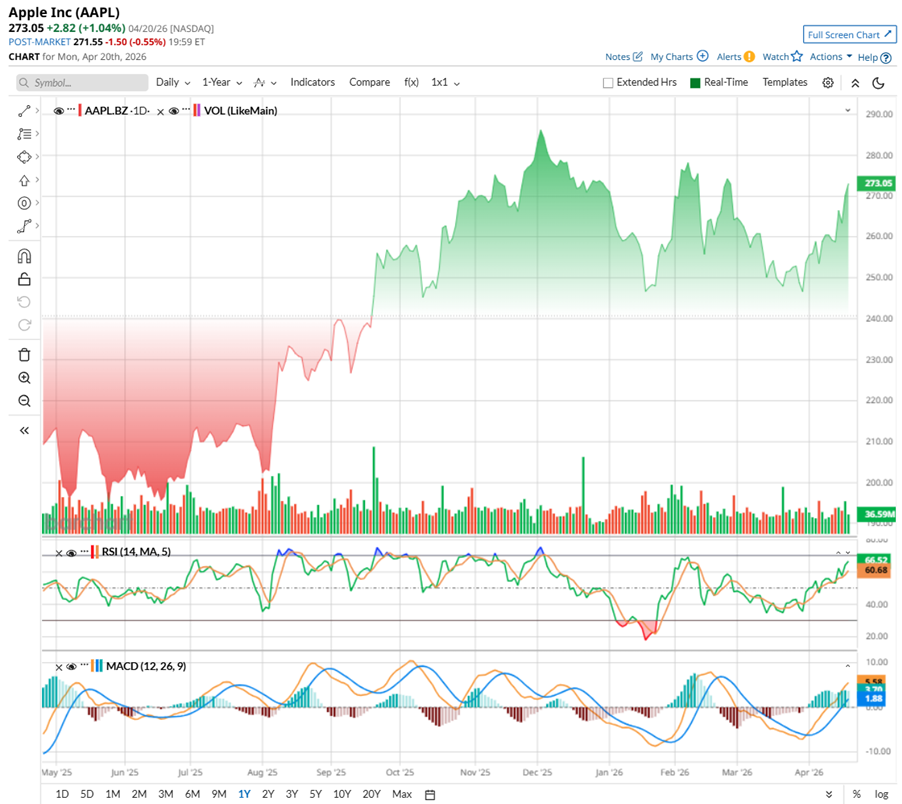Screen dimensions: 902x804
Task: Toggle Real-Time data green box
Action: (695, 83)
